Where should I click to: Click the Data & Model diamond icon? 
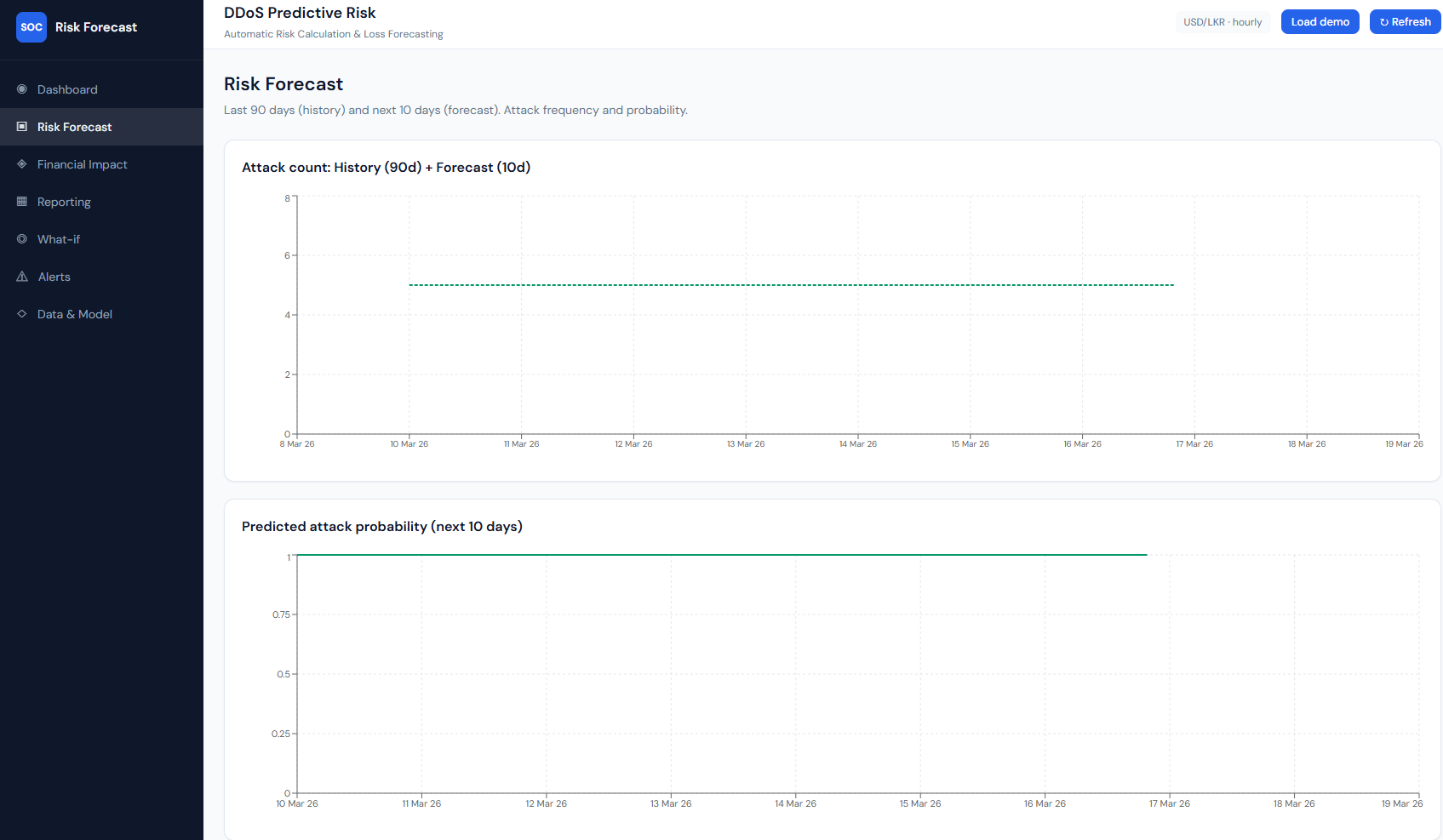(22, 314)
